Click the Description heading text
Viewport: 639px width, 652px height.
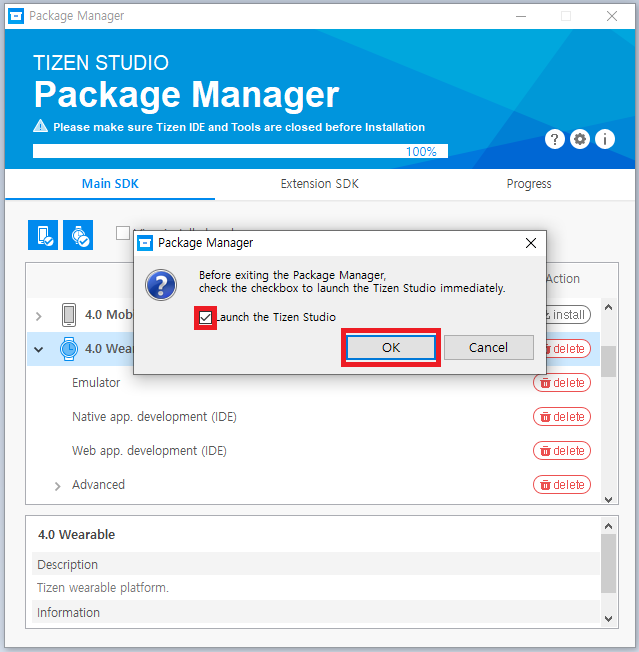click(67, 565)
